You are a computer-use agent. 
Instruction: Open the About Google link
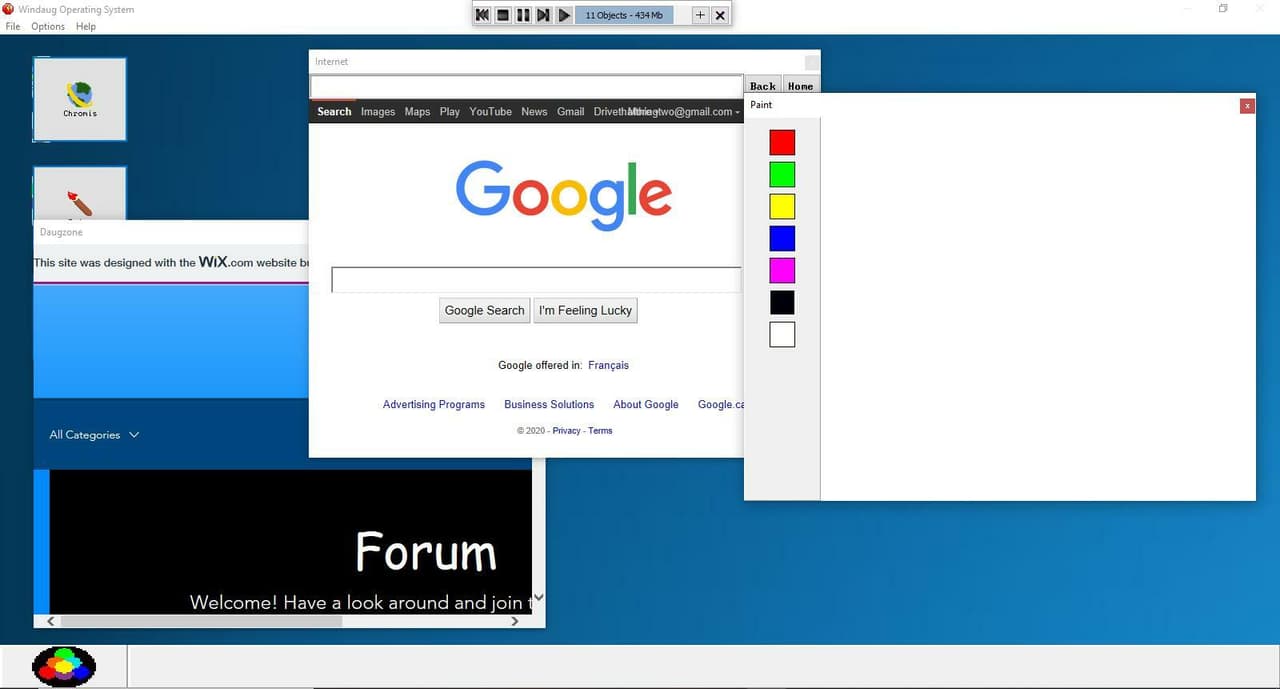pos(646,404)
